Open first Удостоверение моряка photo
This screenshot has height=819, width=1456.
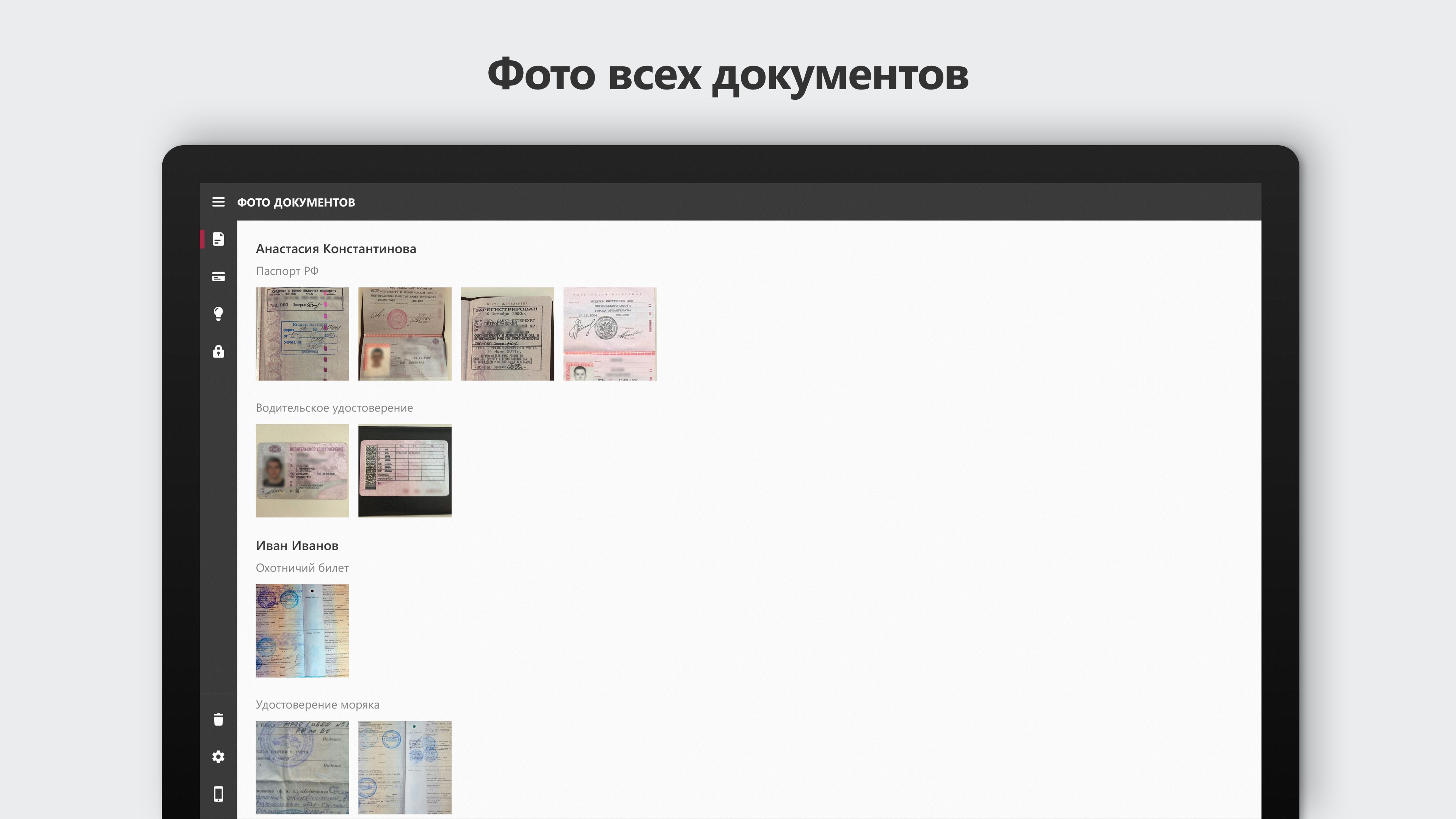coord(303,767)
